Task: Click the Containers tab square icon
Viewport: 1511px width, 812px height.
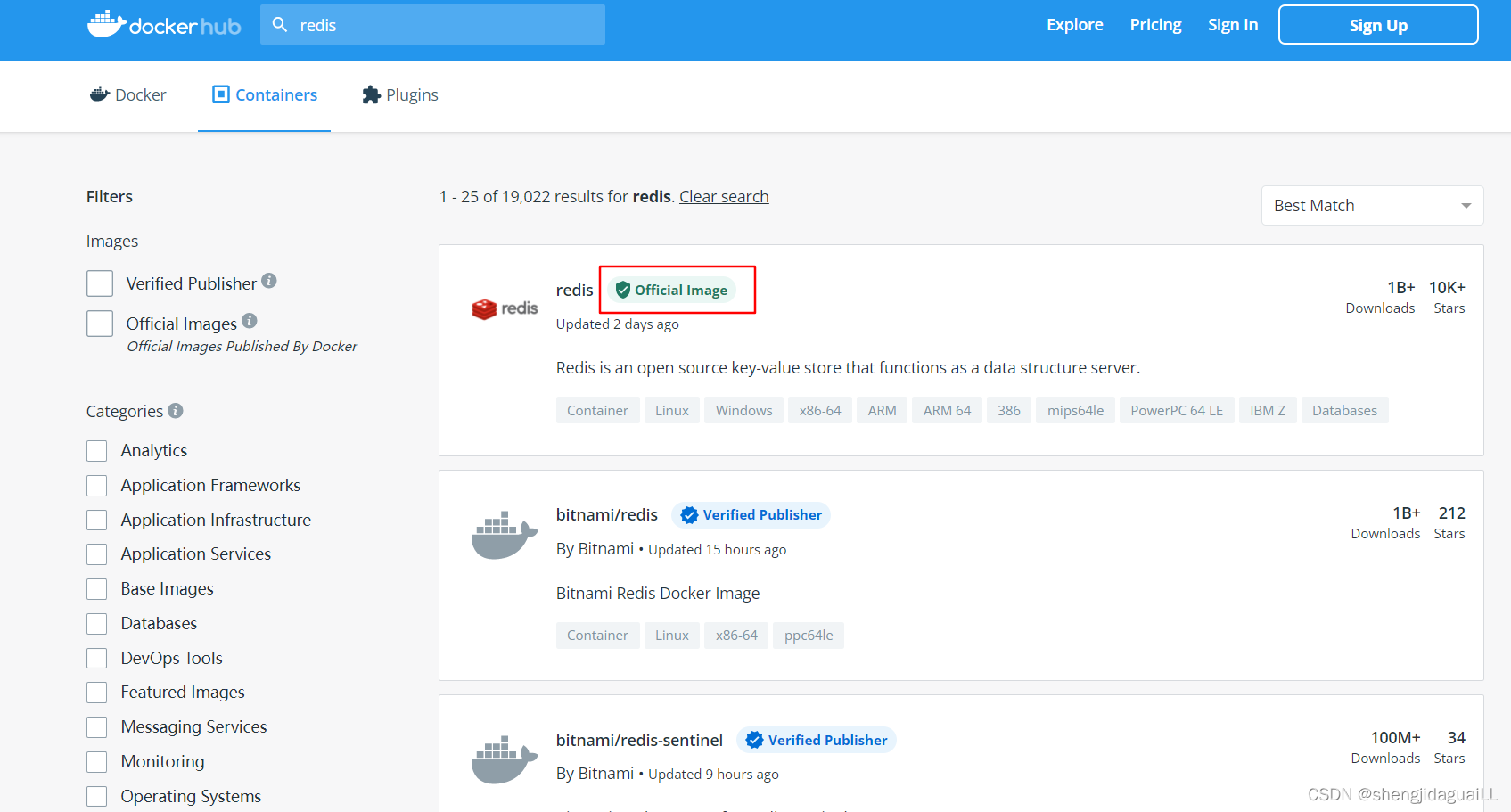Action: (x=221, y=94)
